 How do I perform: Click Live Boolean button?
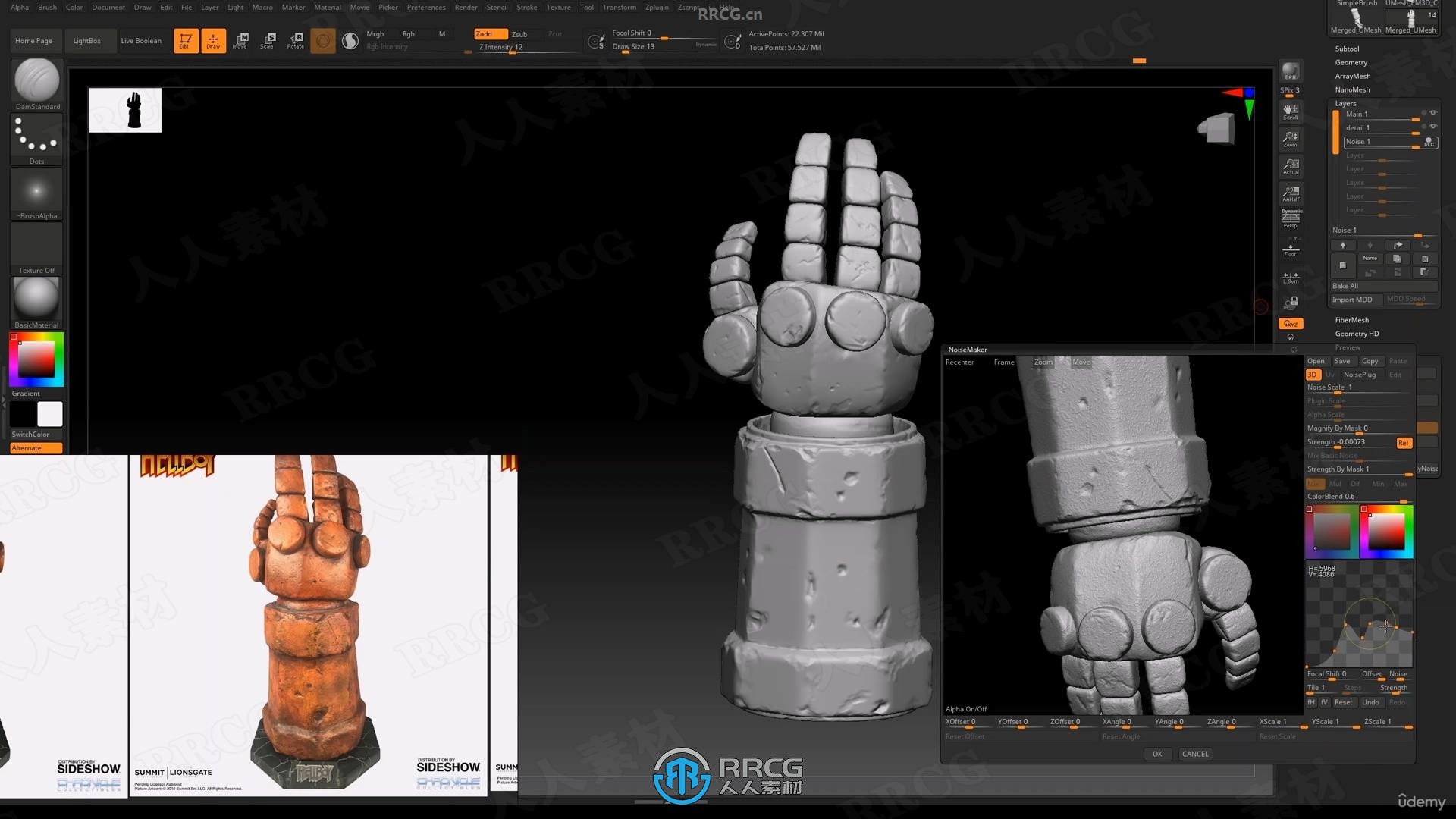click(x=141, y=41)
